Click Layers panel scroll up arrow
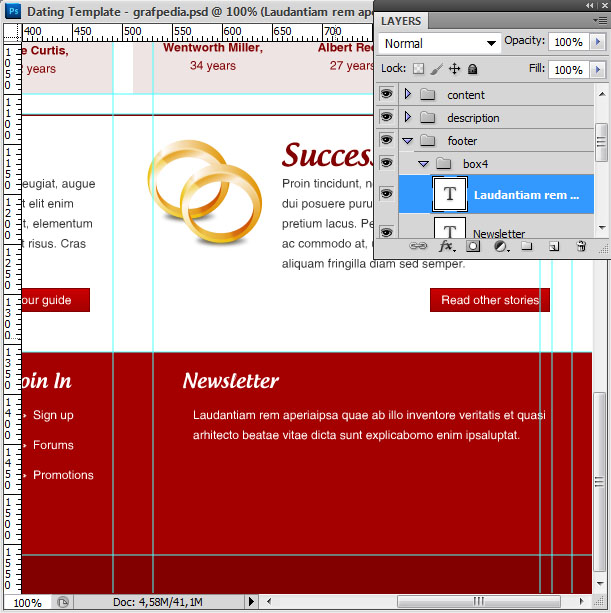The width and height of the screenshot is (611, 613). [x=602, y=94]
